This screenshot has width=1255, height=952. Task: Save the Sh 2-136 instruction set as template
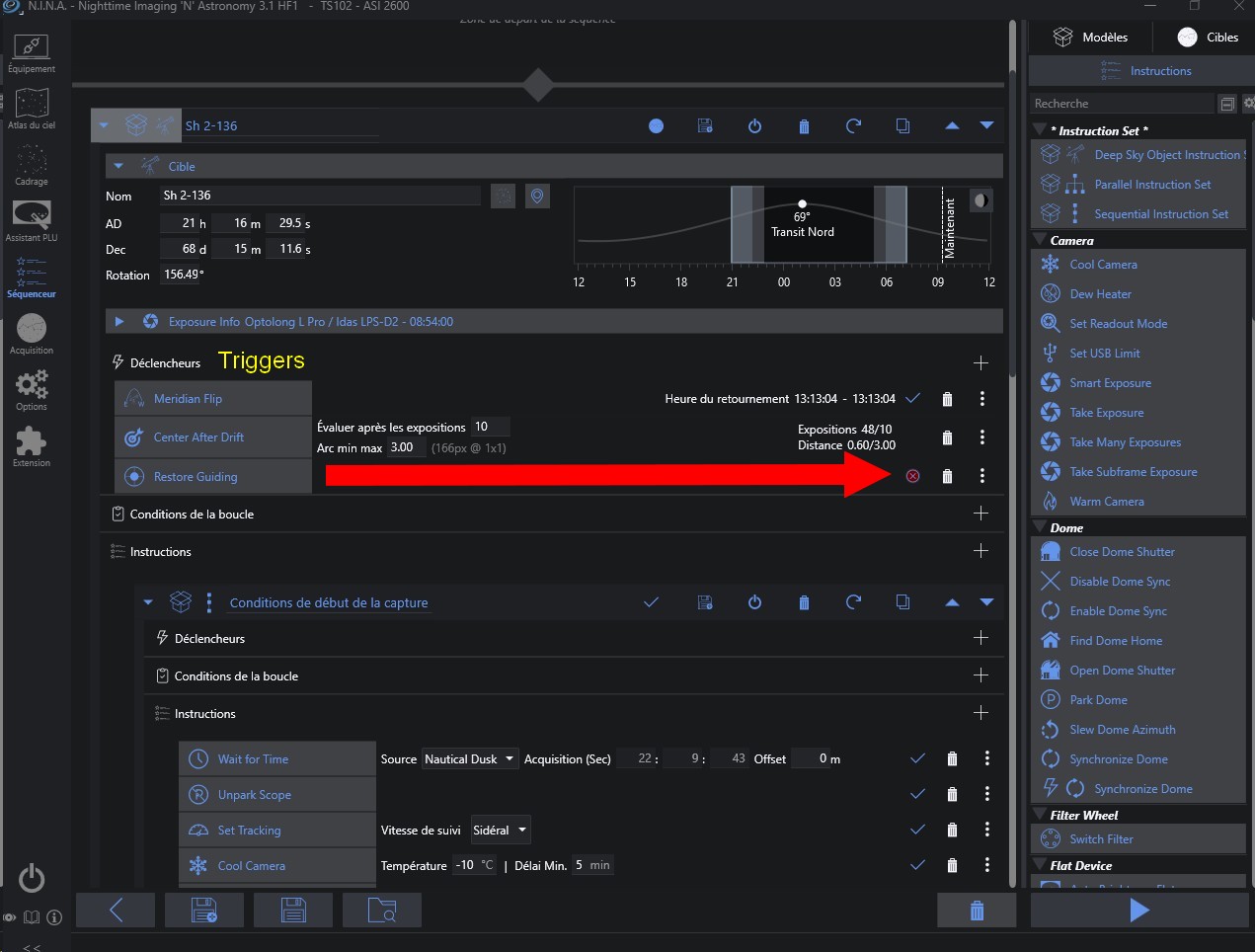705,125
